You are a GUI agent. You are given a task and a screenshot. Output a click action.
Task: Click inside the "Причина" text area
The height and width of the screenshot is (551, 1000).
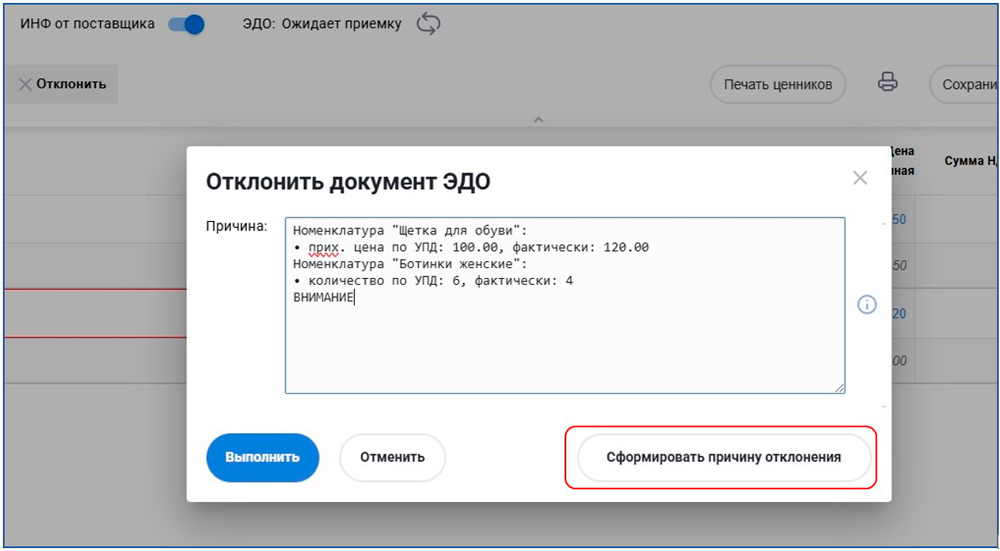564,340
